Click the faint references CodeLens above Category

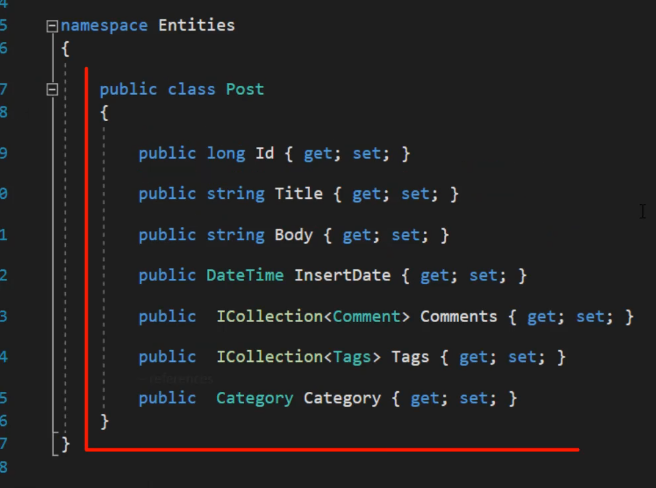(177, 379)
